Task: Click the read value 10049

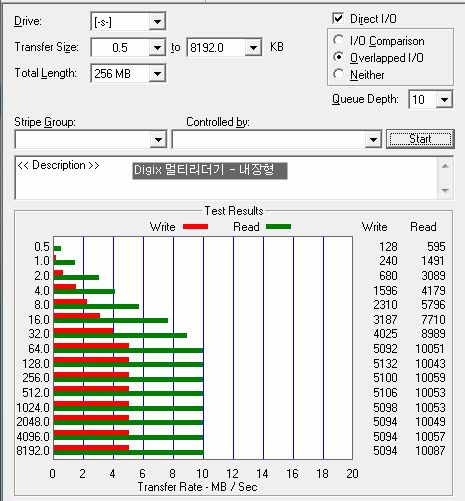Action: point(430,422)
